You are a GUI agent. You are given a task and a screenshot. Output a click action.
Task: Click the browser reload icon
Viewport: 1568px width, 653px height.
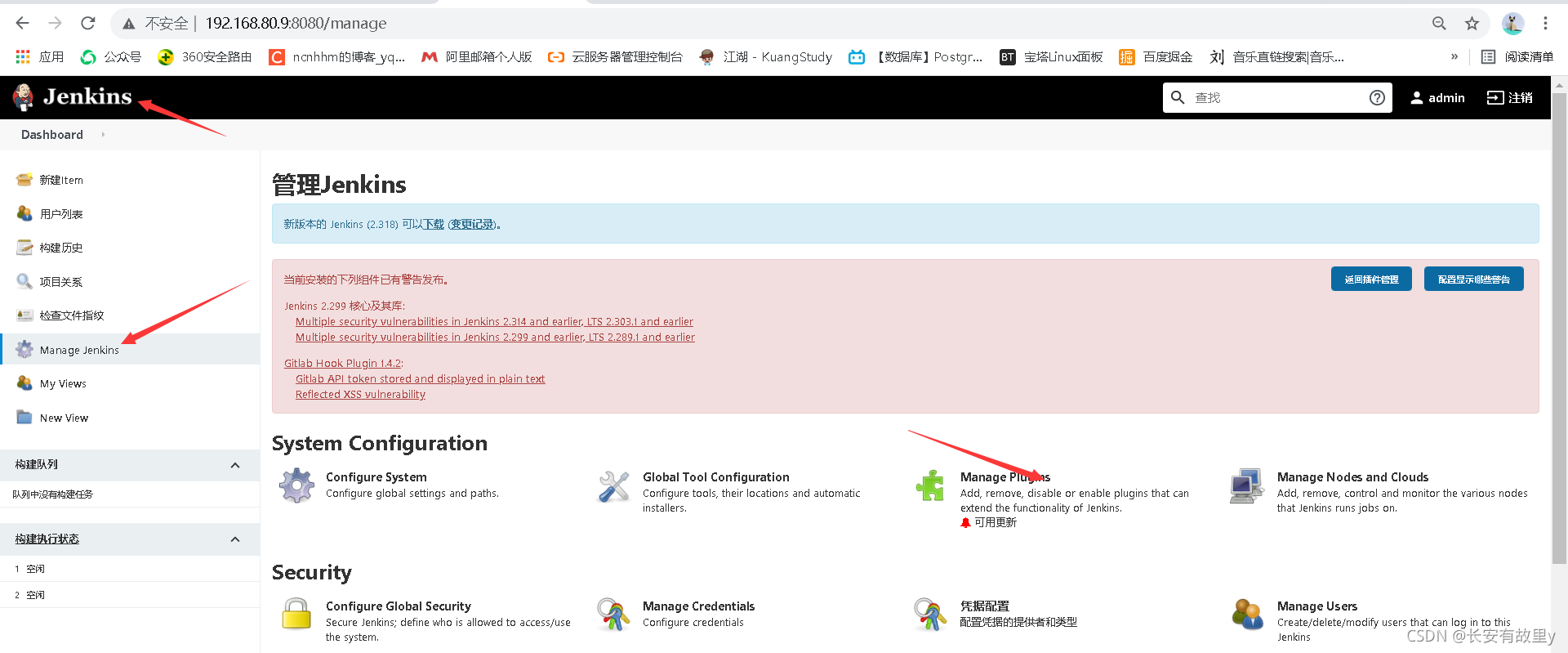(88, 23)
